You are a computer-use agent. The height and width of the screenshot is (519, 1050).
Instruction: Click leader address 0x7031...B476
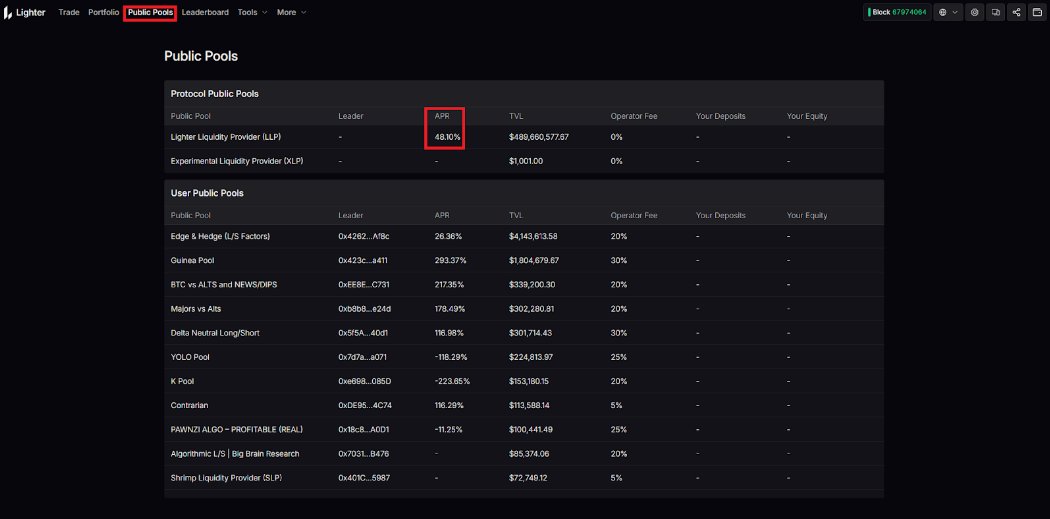(x=364, y=453)
